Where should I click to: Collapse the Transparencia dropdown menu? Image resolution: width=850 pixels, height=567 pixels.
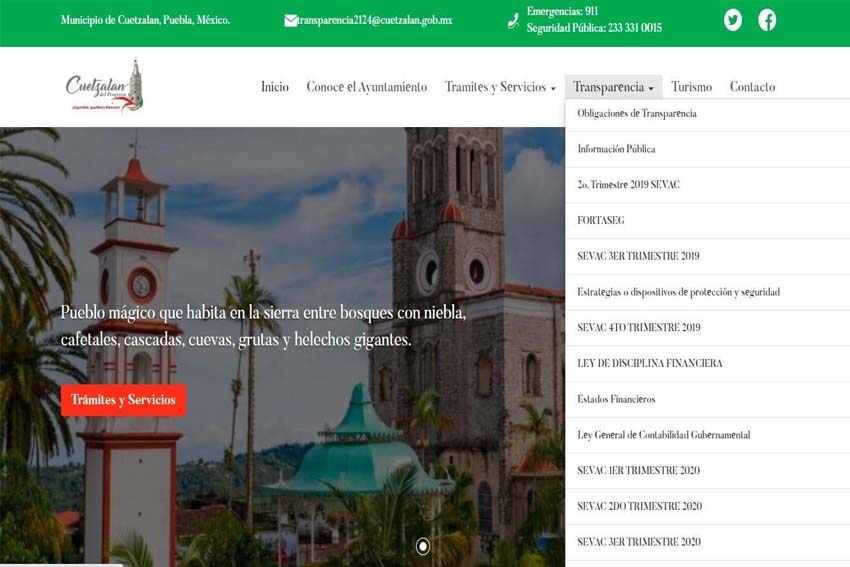pos(613,87)
